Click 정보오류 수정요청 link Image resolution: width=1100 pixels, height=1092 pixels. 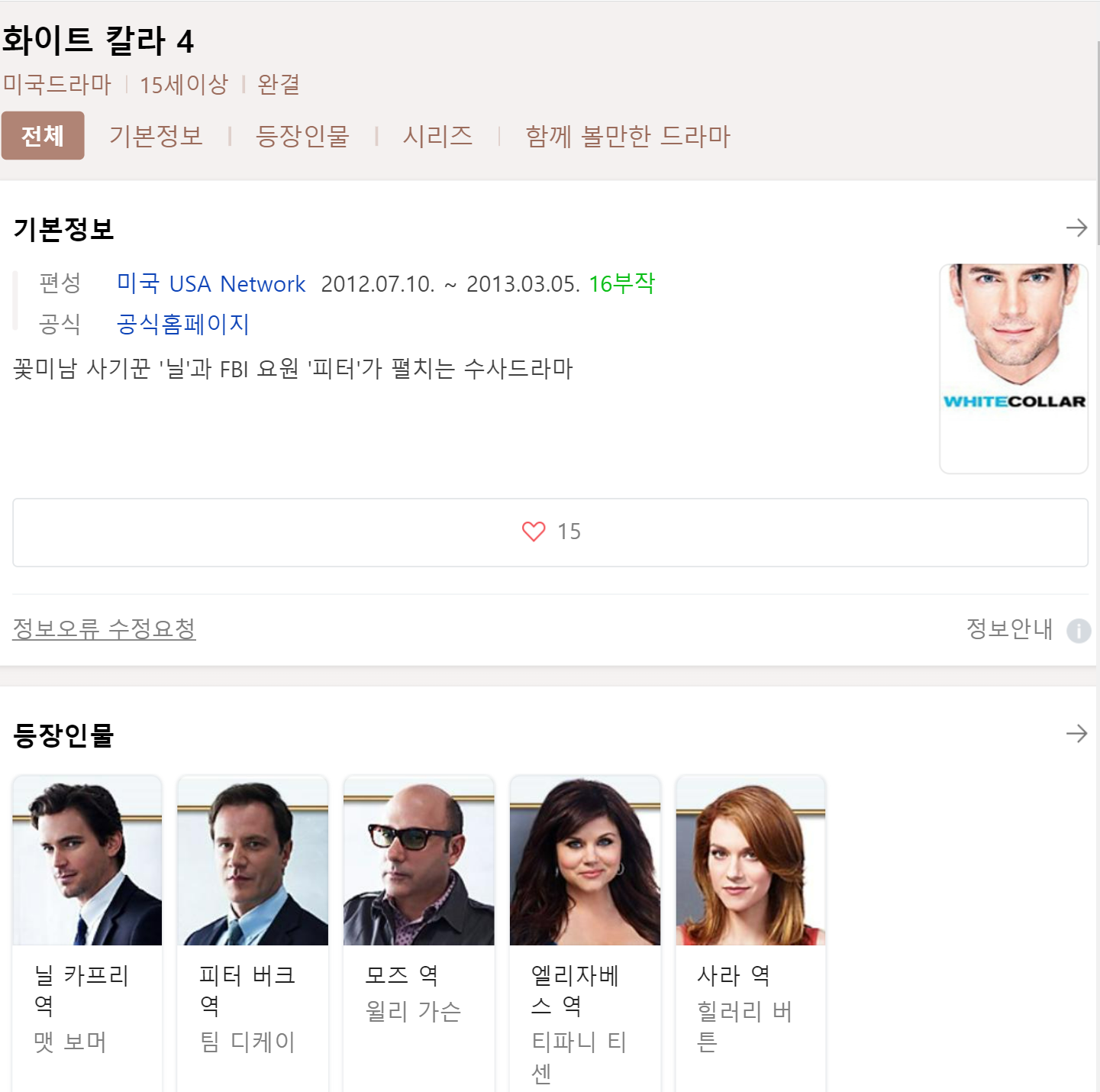(x=105, y=628)
